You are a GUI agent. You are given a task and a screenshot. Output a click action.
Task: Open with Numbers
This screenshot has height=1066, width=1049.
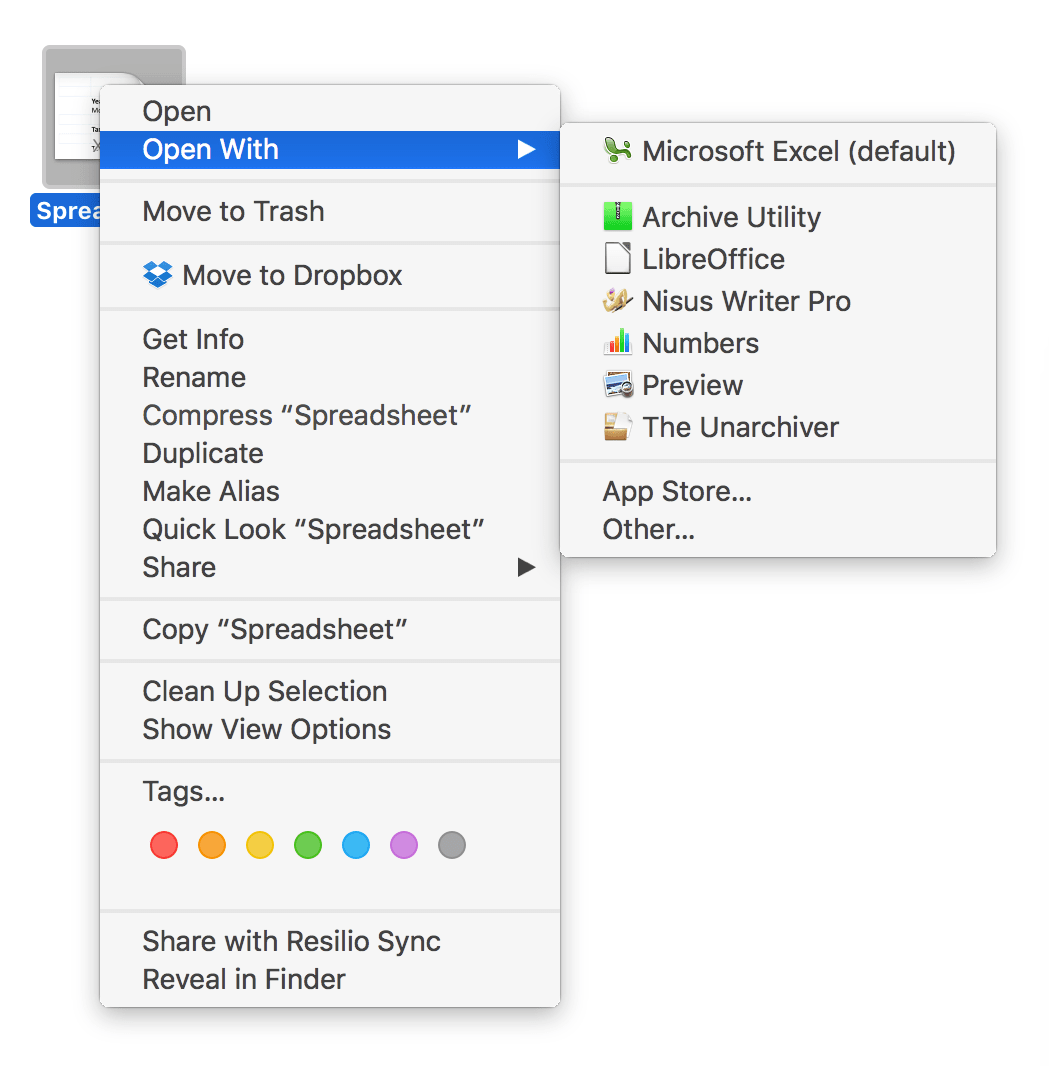tap(778, 343)
